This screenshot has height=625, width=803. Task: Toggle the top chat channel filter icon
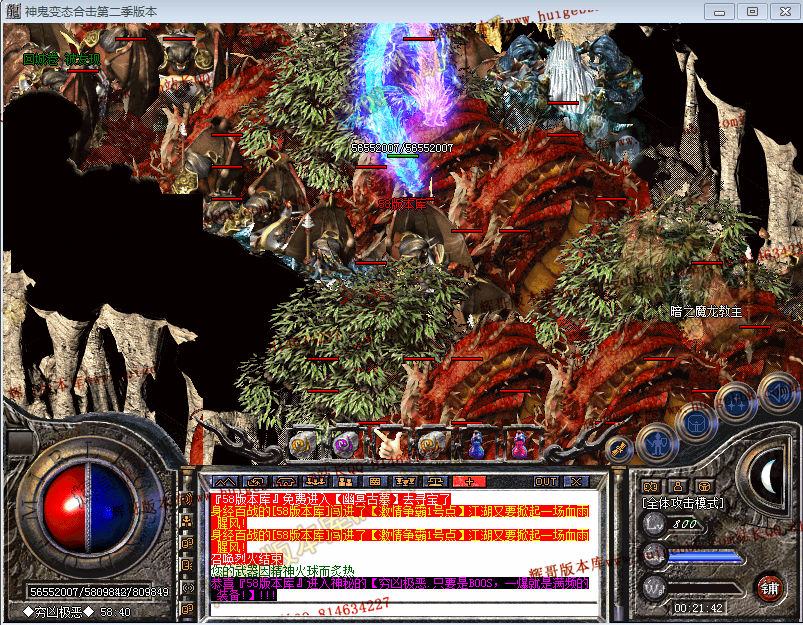[187, 500]
